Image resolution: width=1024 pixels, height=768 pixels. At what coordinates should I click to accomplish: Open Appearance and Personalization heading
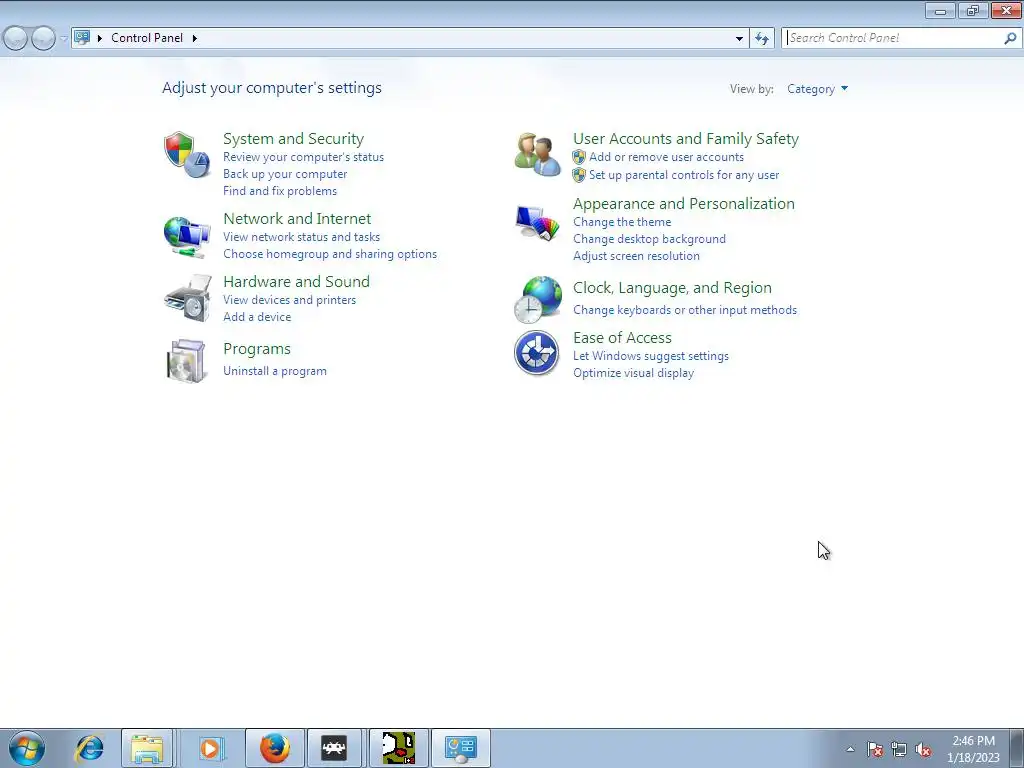coord(684,203)
